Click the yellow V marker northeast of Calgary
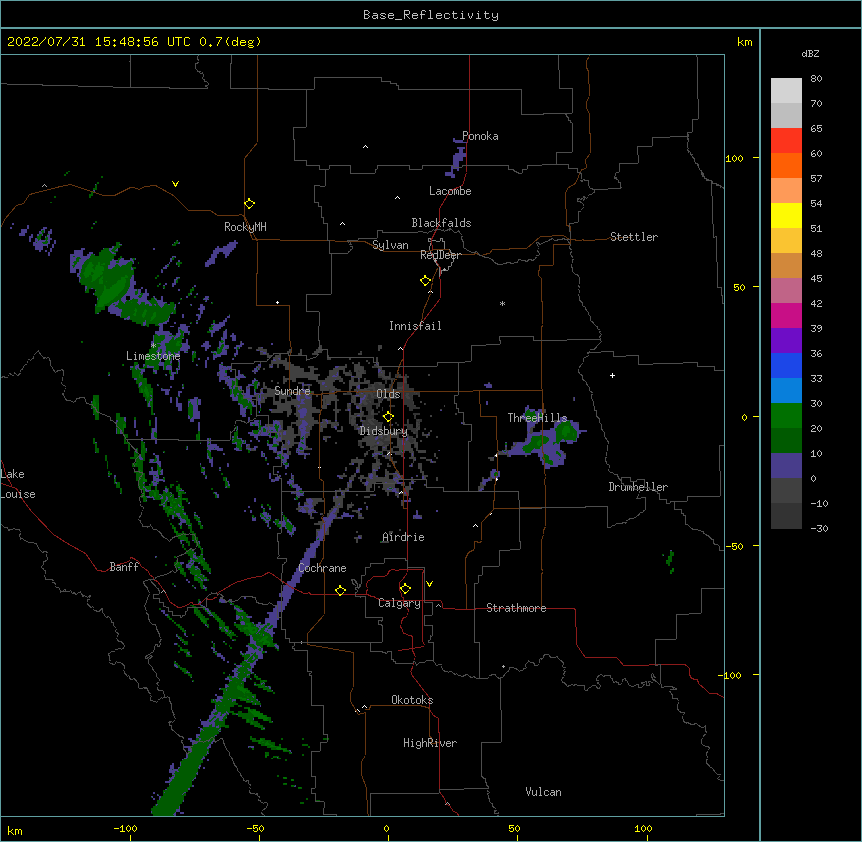This screenshot has width=862, height=842. [429, 584]
